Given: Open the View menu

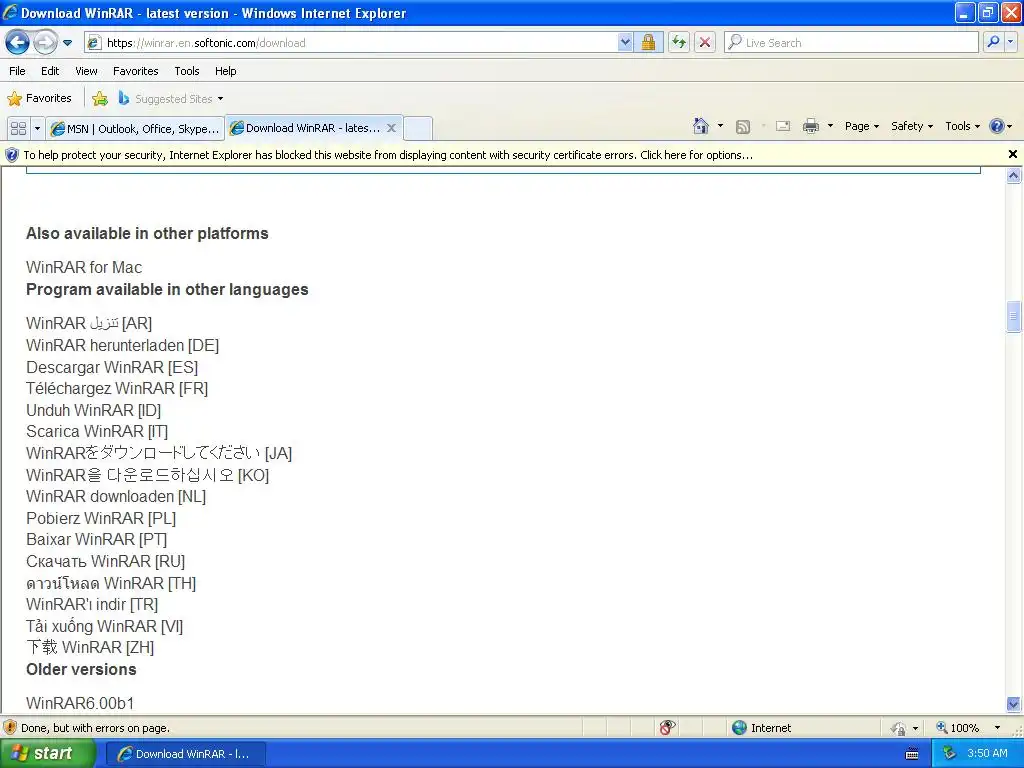Looking at the screenshot, I should pos(86,71).
